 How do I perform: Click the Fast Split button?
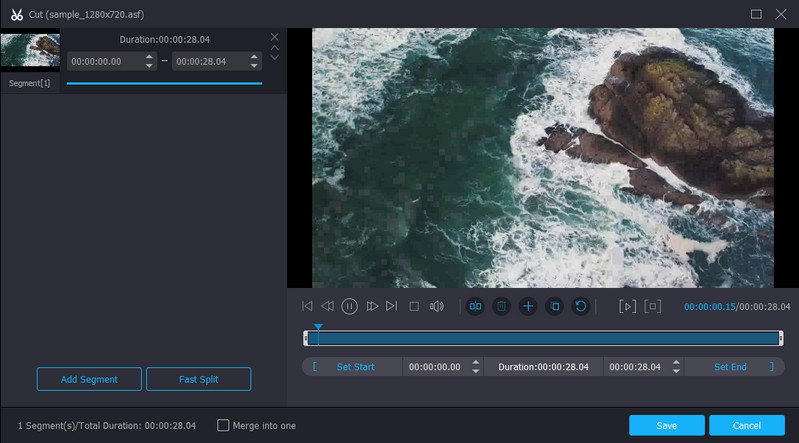click(198, 379)
